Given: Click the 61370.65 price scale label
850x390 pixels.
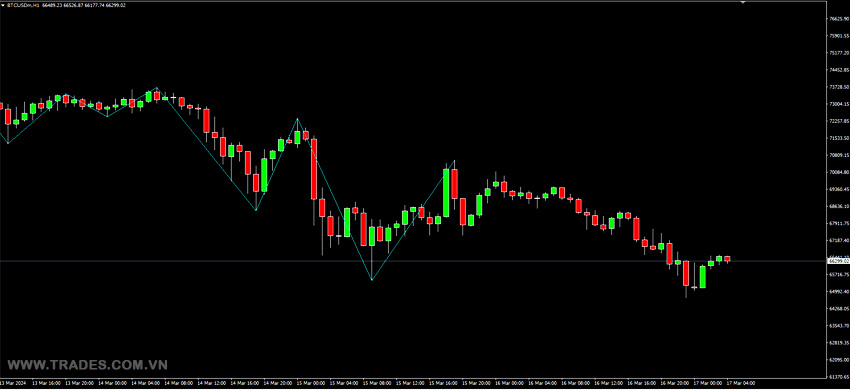Looking at the screenshot, I should coord(839,376).
